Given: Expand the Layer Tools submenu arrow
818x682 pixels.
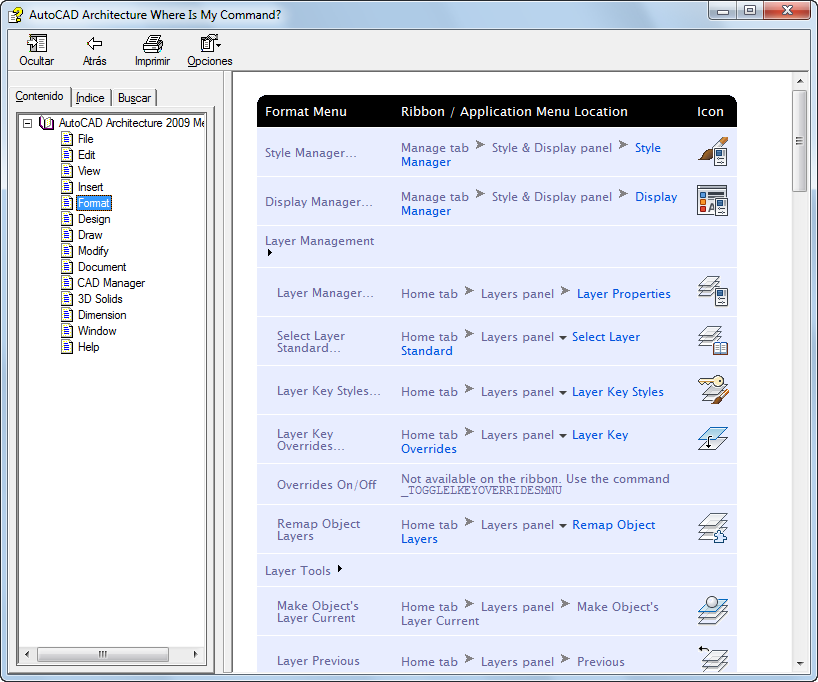Looking at the screenshot, I should (340, 569).
